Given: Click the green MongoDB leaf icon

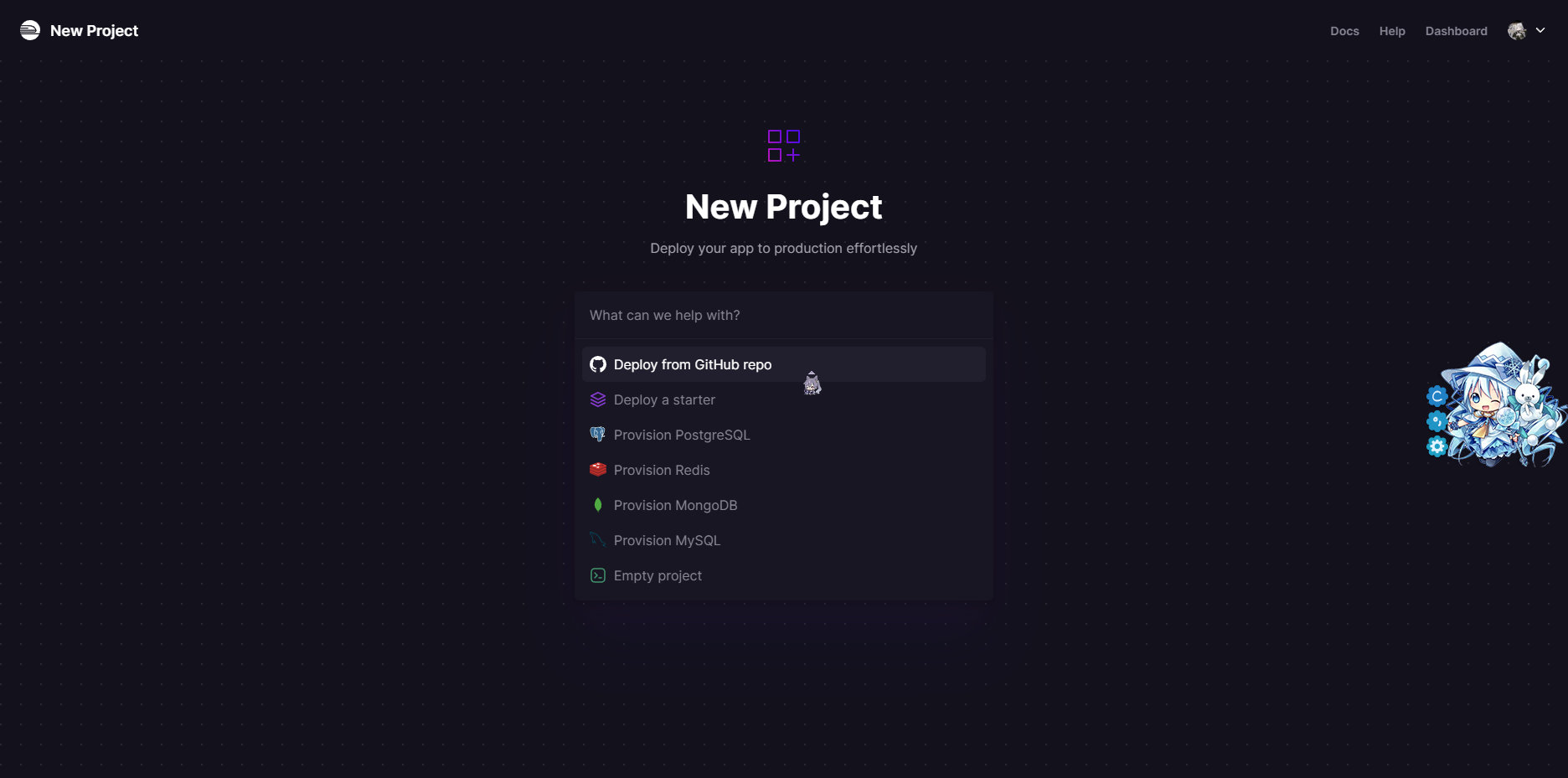Looking at the screenshot, I should coord(598,505).
